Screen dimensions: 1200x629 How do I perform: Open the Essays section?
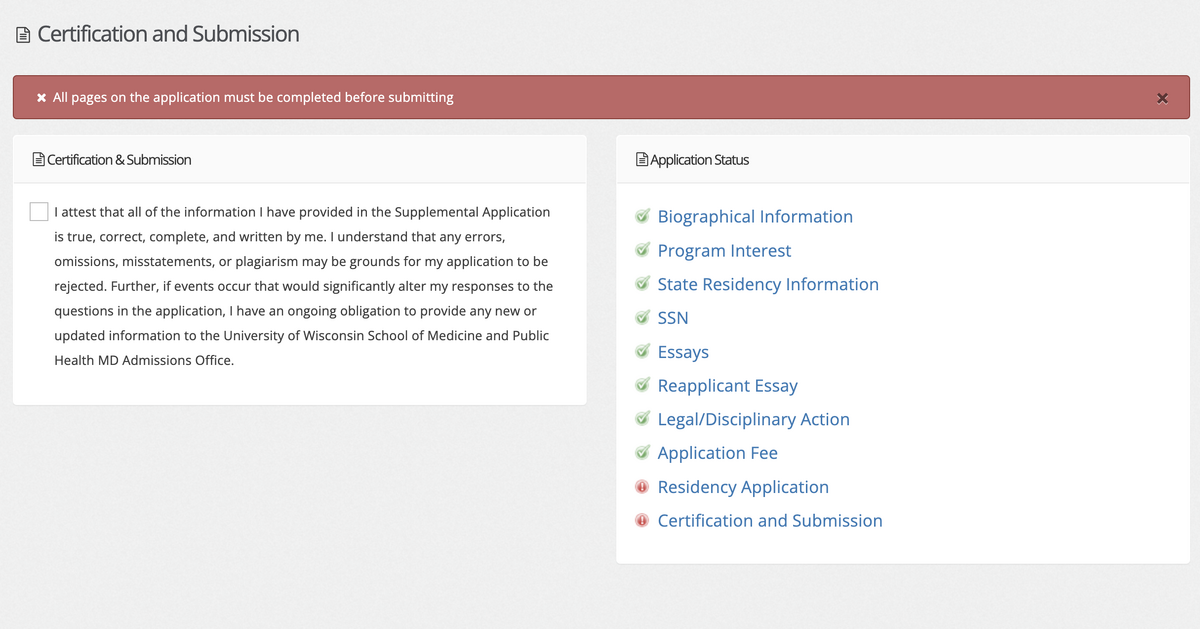(x=683, y=352)
